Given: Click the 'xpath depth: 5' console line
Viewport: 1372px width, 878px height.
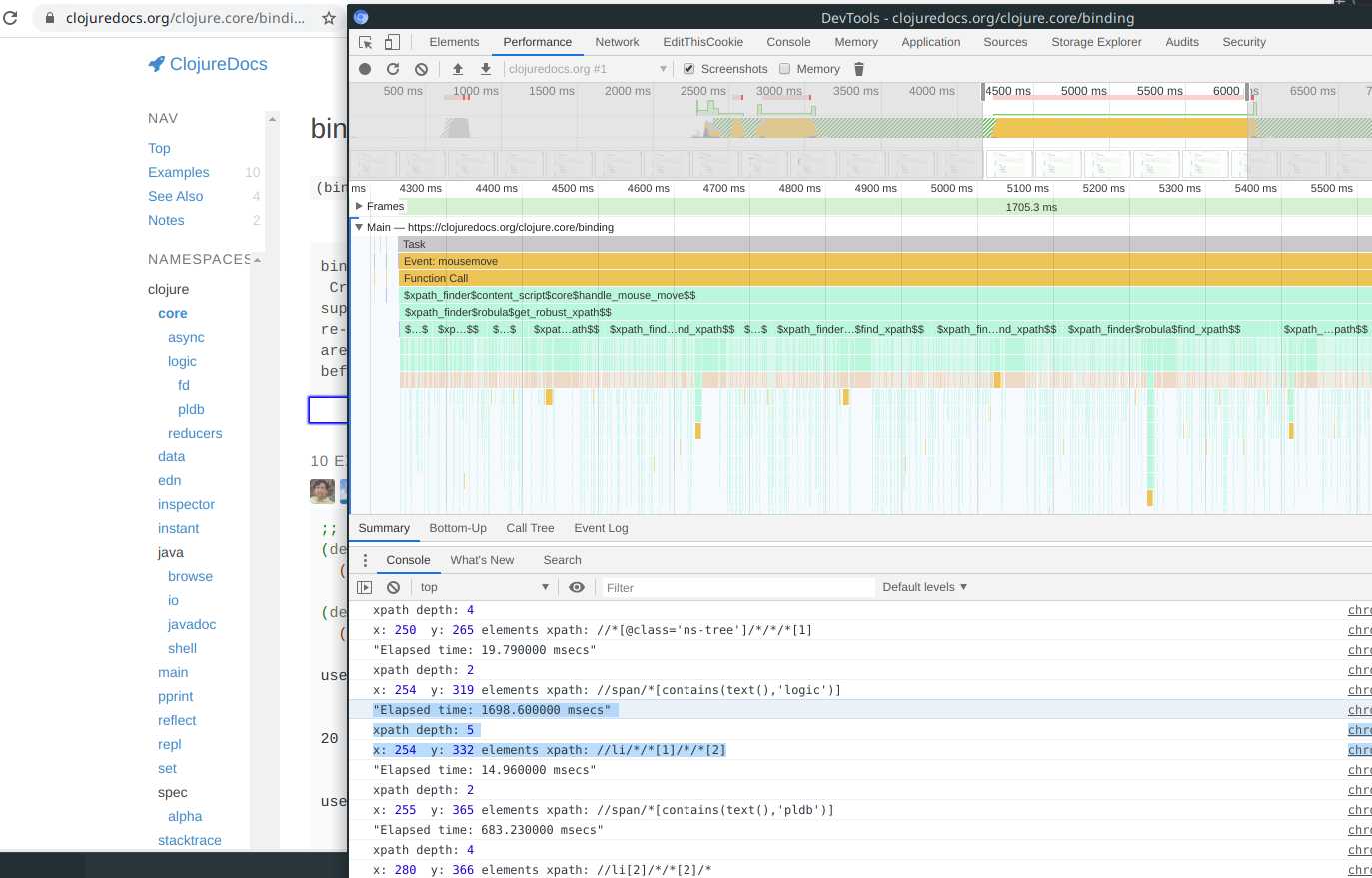Looking at the screenshot, I should click(x=424, y=730).
